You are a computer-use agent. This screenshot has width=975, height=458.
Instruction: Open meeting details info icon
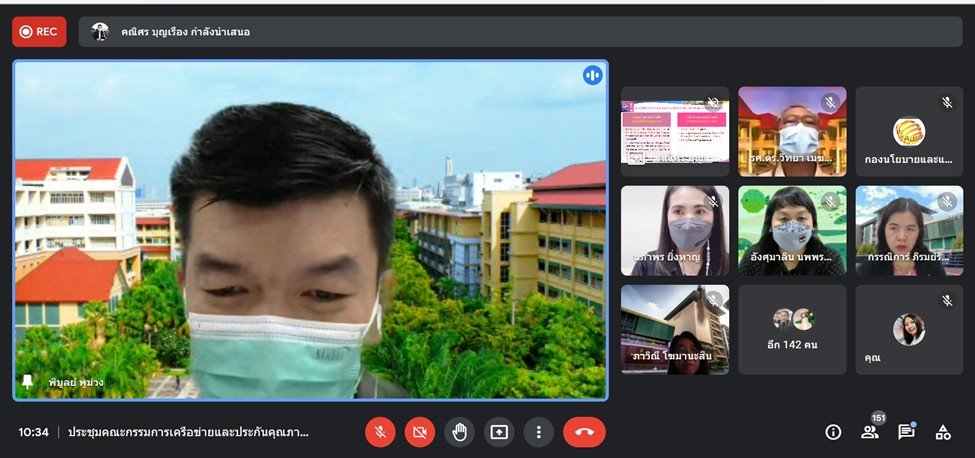tap(833, 432)
